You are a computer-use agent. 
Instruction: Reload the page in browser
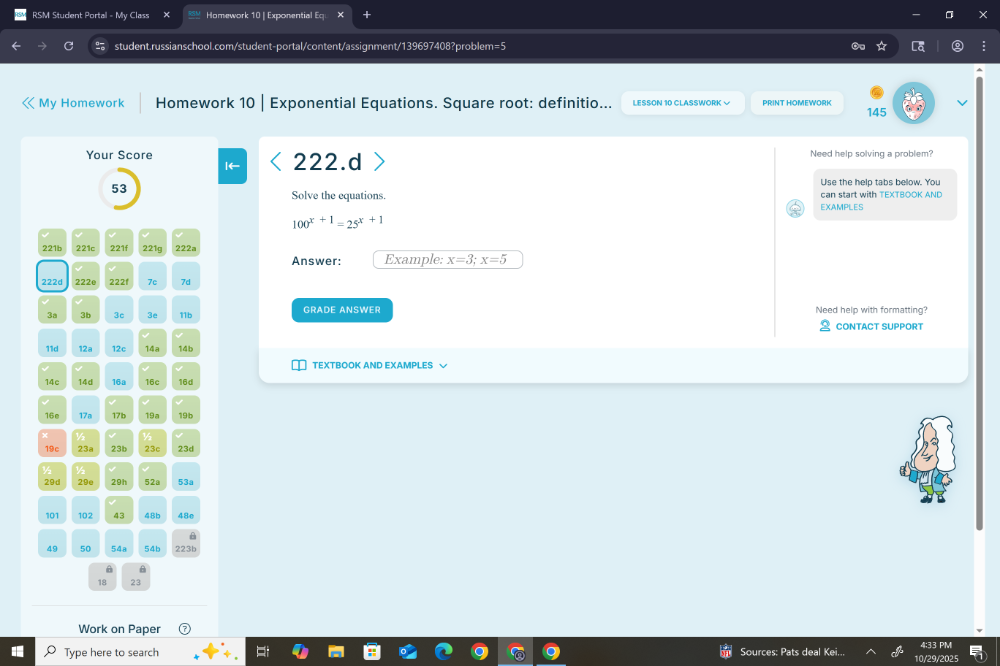pyautogui.click(x=68, y=46)
